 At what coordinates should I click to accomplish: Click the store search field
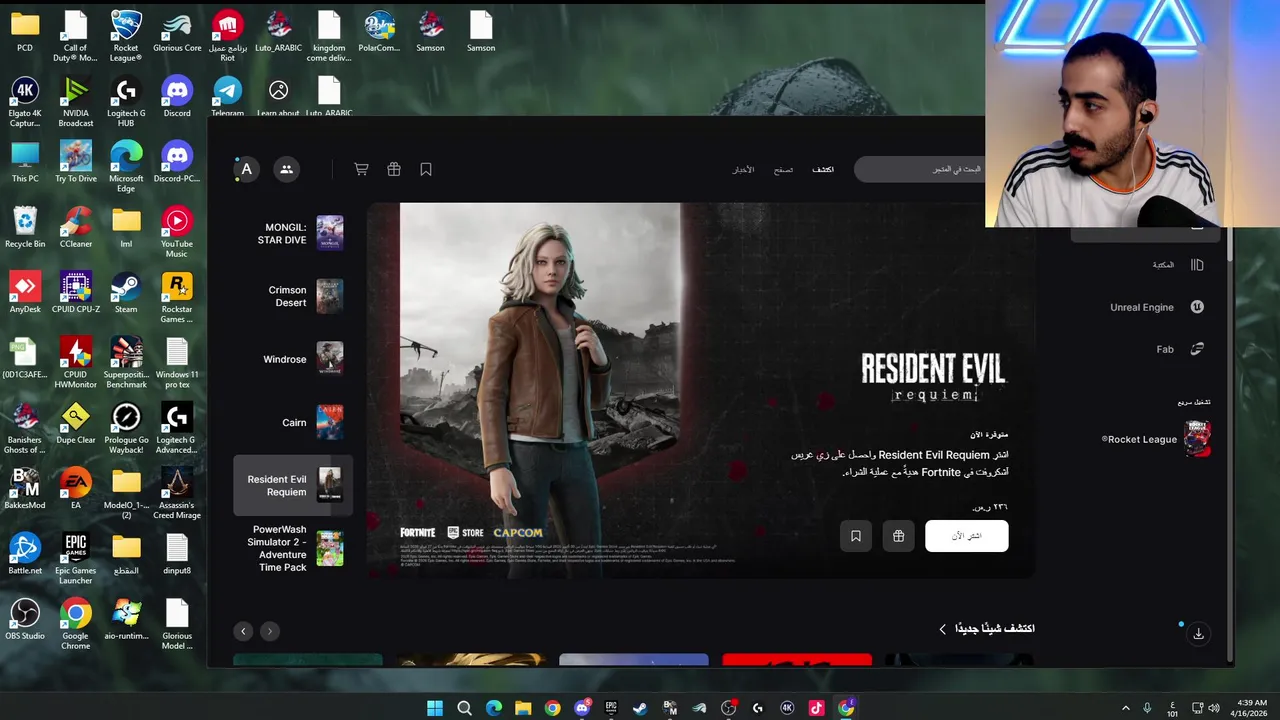pos(920,169)
